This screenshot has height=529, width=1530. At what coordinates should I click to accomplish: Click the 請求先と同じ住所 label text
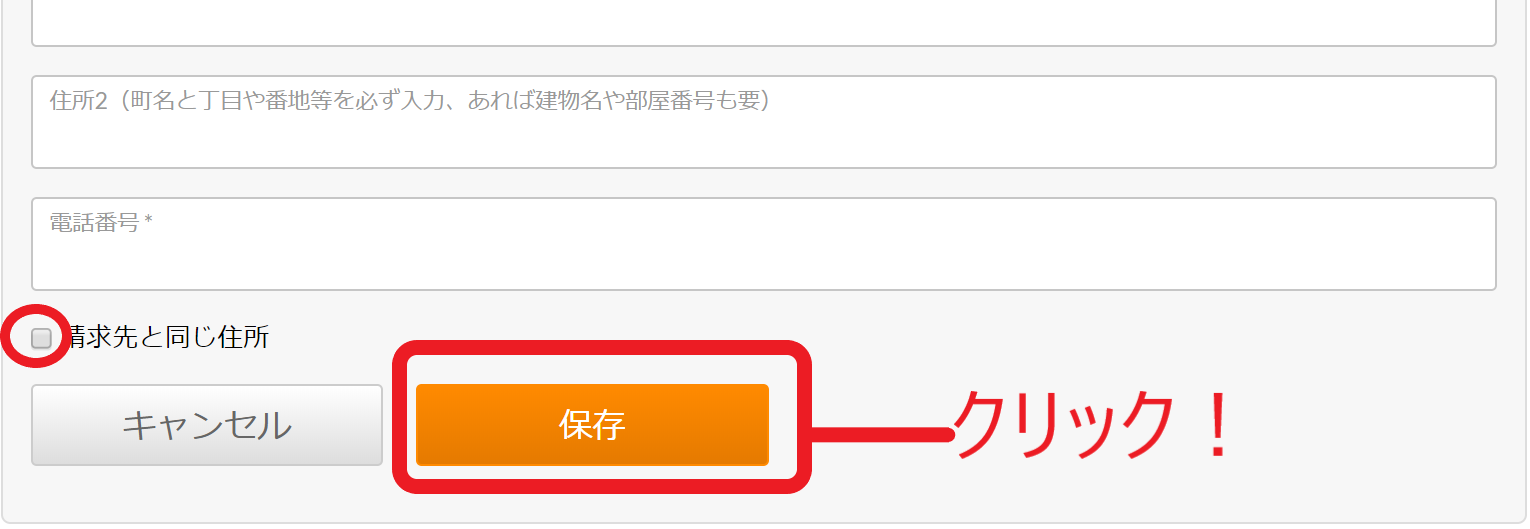click(167, 338)
